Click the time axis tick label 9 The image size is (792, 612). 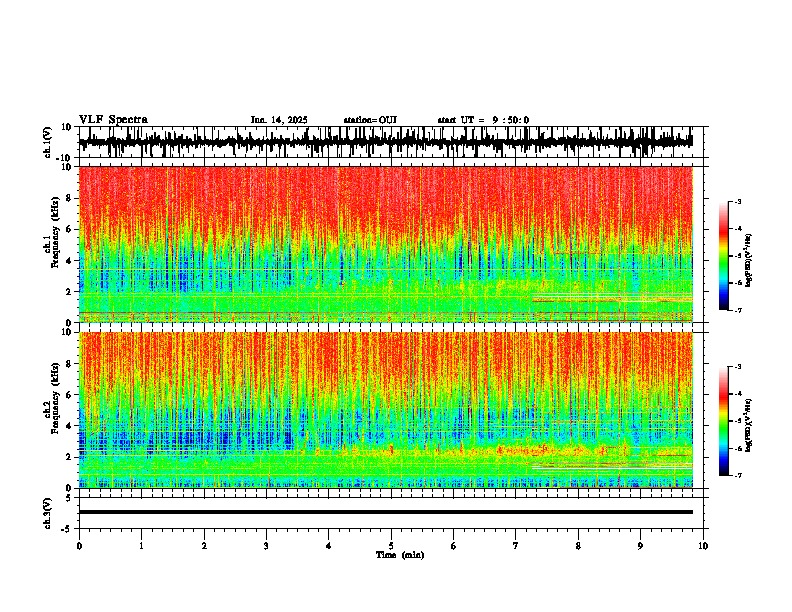pos(640,546)
